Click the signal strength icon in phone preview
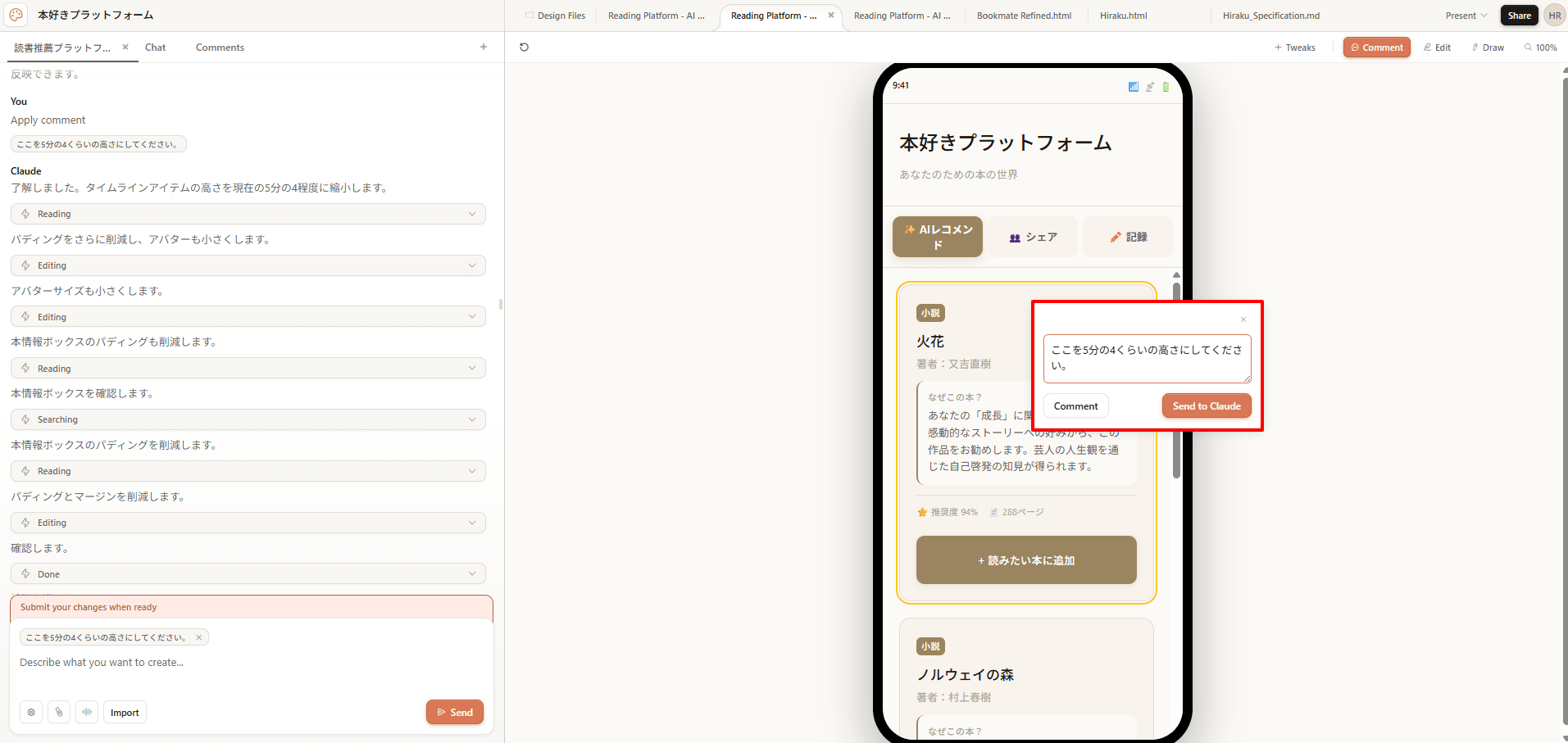The height and width of the screenshot is (743, 1568). [1134, 87]
